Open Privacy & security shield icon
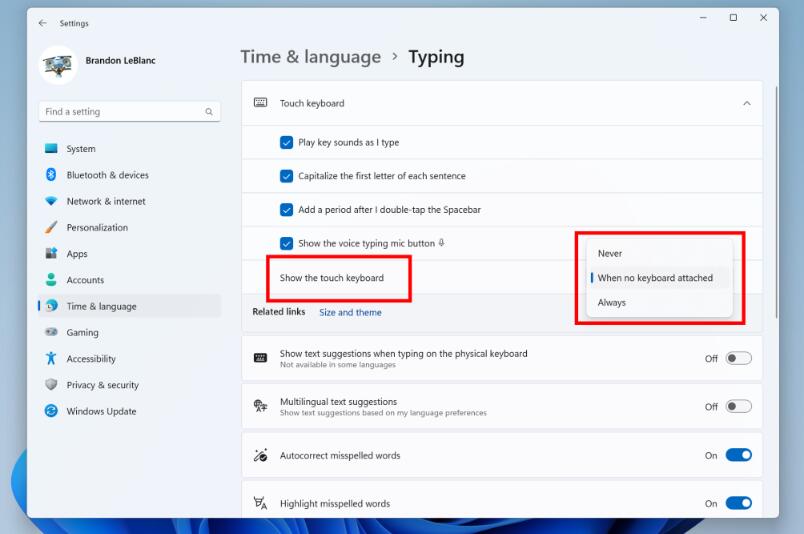Viewport: 804px width, 534px height. point(51,384)
